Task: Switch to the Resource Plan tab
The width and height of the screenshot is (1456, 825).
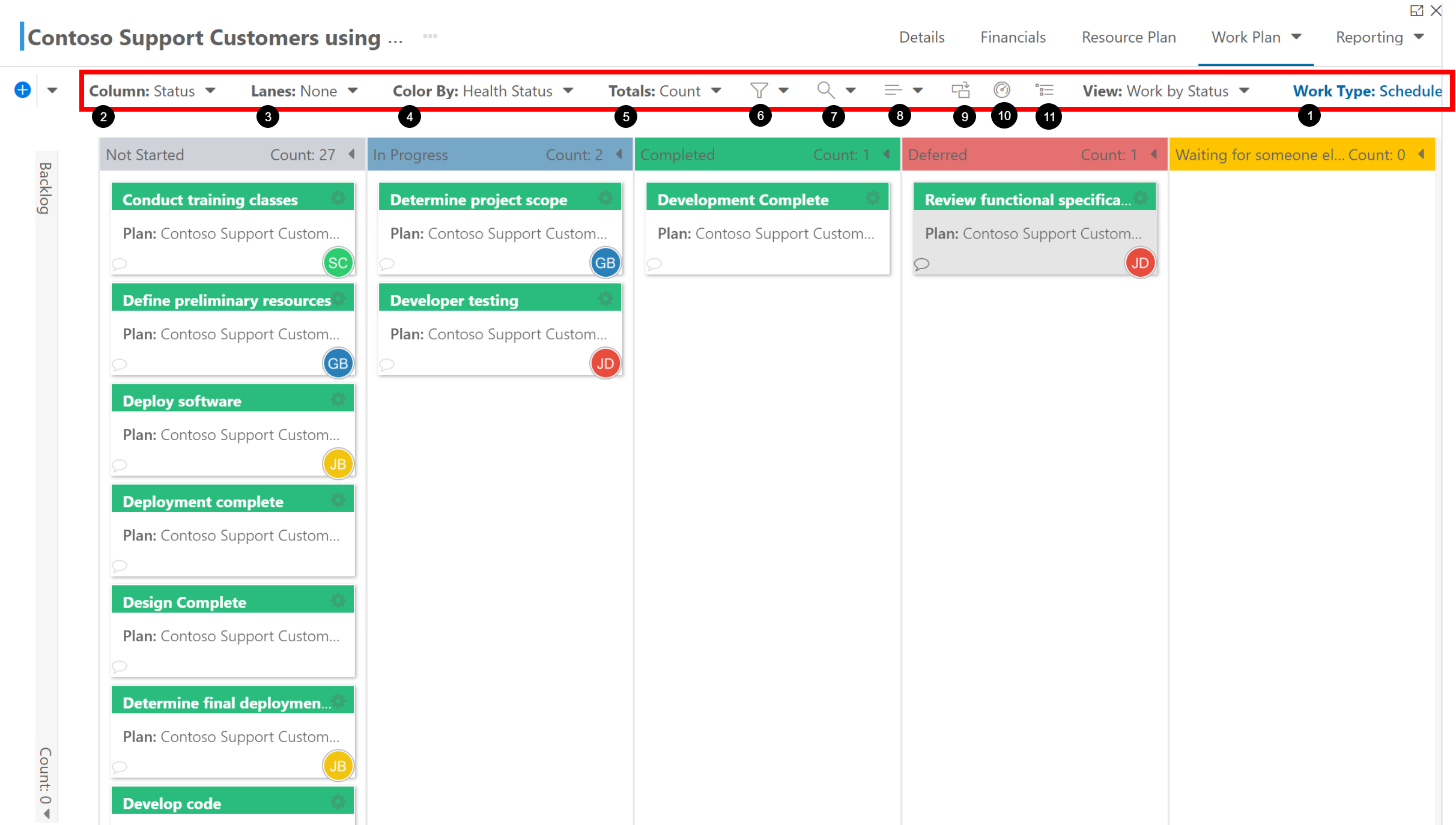Action: (x=1129, y=37)
